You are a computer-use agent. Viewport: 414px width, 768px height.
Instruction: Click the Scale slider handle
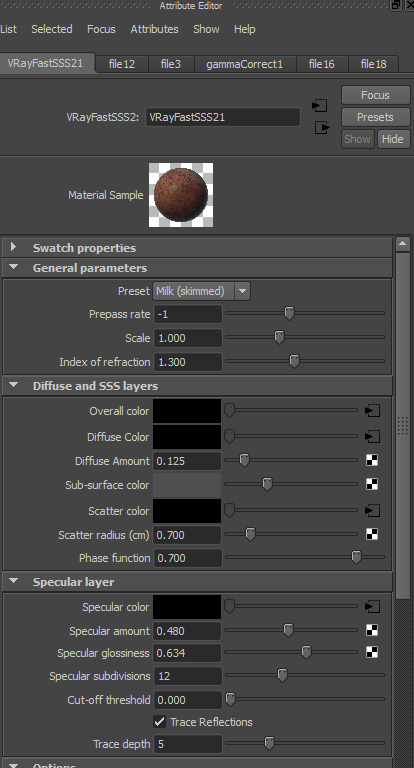click(x=279, y=337)
